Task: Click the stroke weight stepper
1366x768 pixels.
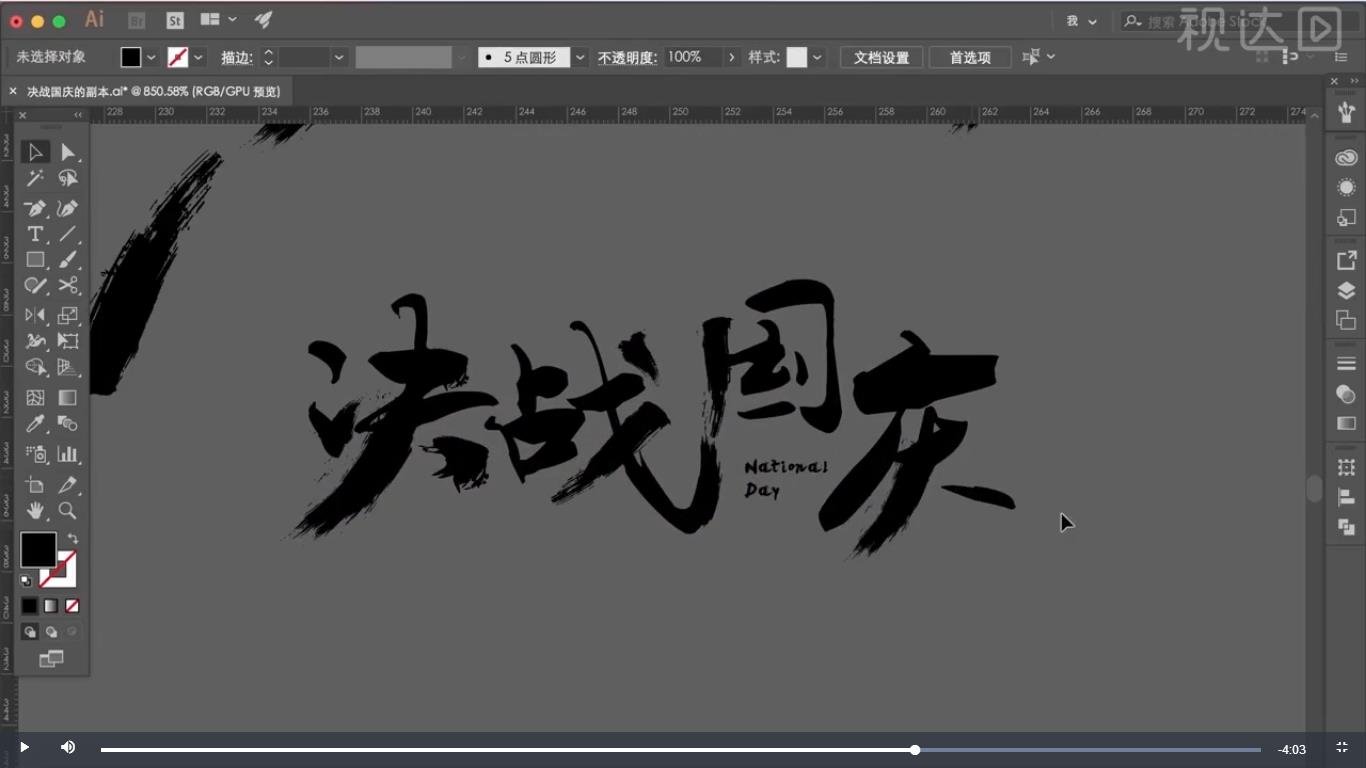Action: click(268, 57)
